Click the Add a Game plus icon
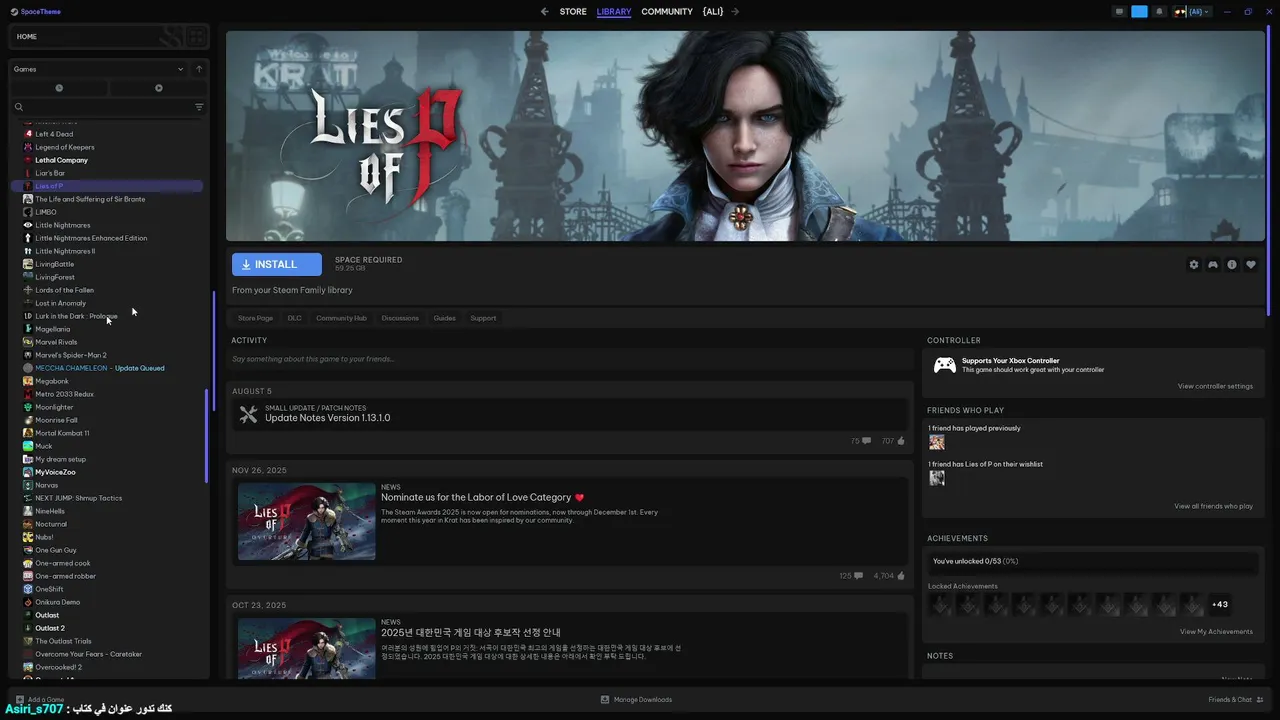1280x720 pixels. 20,700
